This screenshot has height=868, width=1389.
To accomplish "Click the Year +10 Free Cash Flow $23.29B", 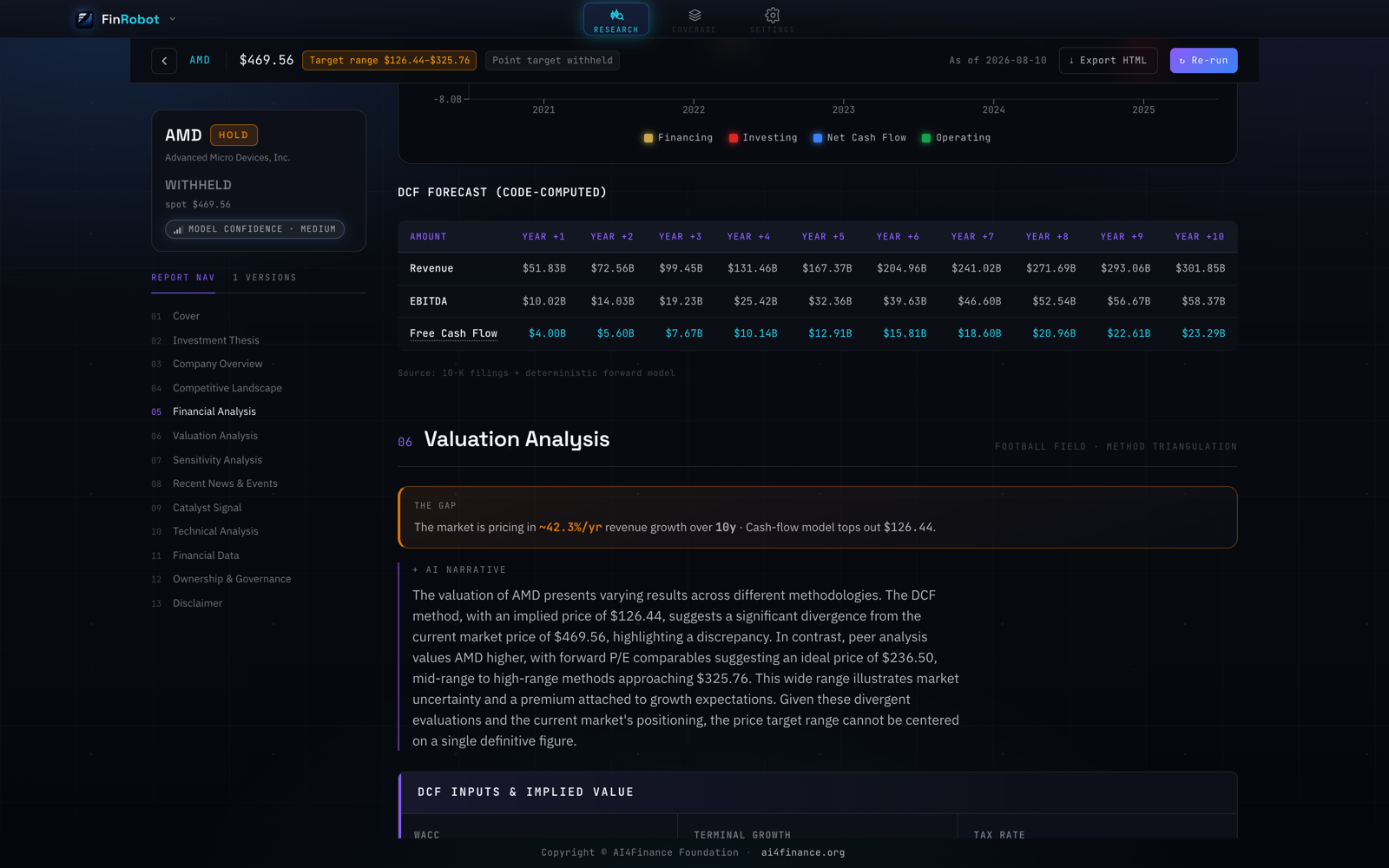I will pyautogui.click(x=1203, y=333).
